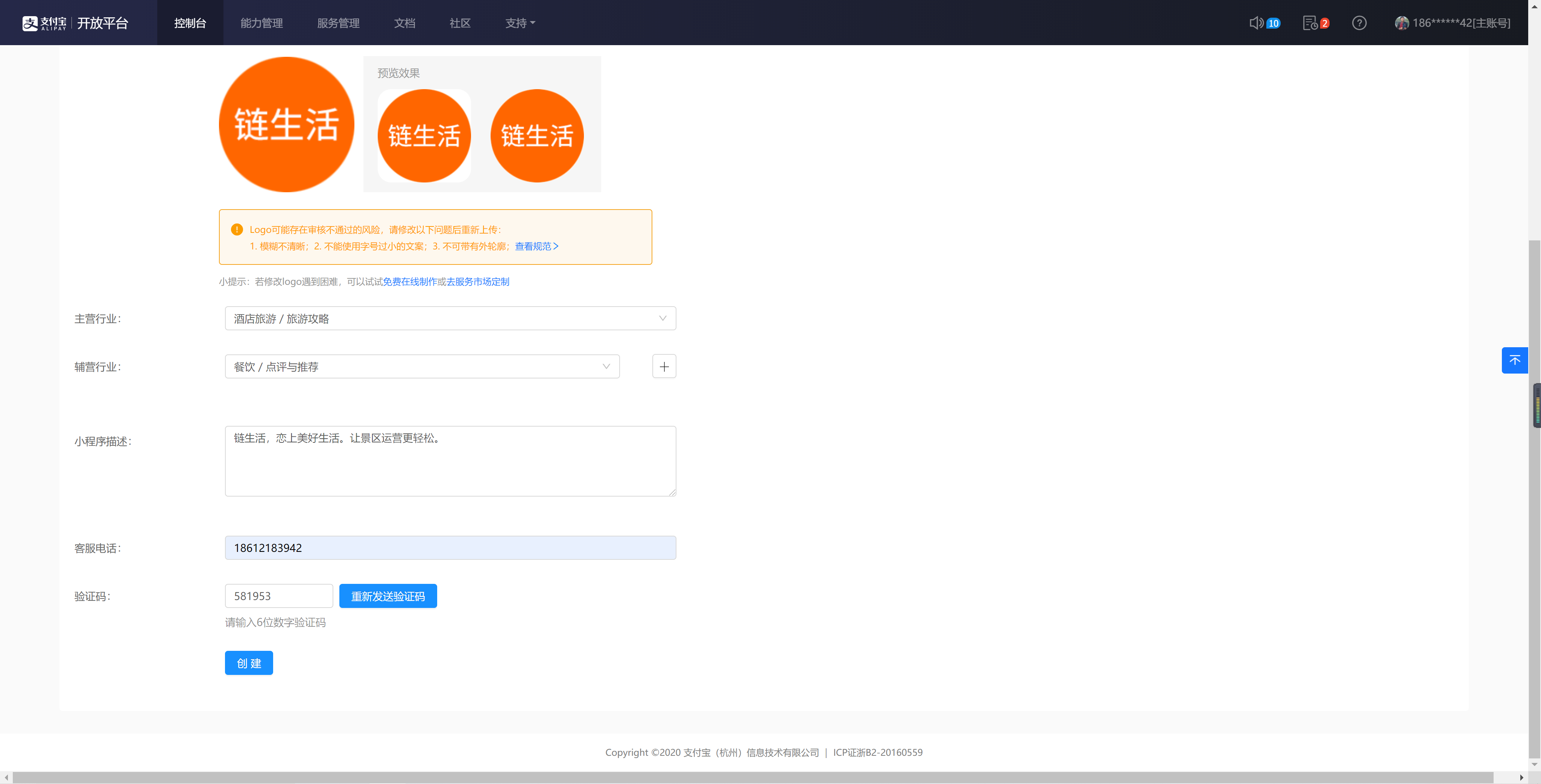Image resolution: width=1541 pixels, height=784 pixels.
Task: Expand the 主营行业 dropdown
Action: pyautogui.click(x=450, y=318)
